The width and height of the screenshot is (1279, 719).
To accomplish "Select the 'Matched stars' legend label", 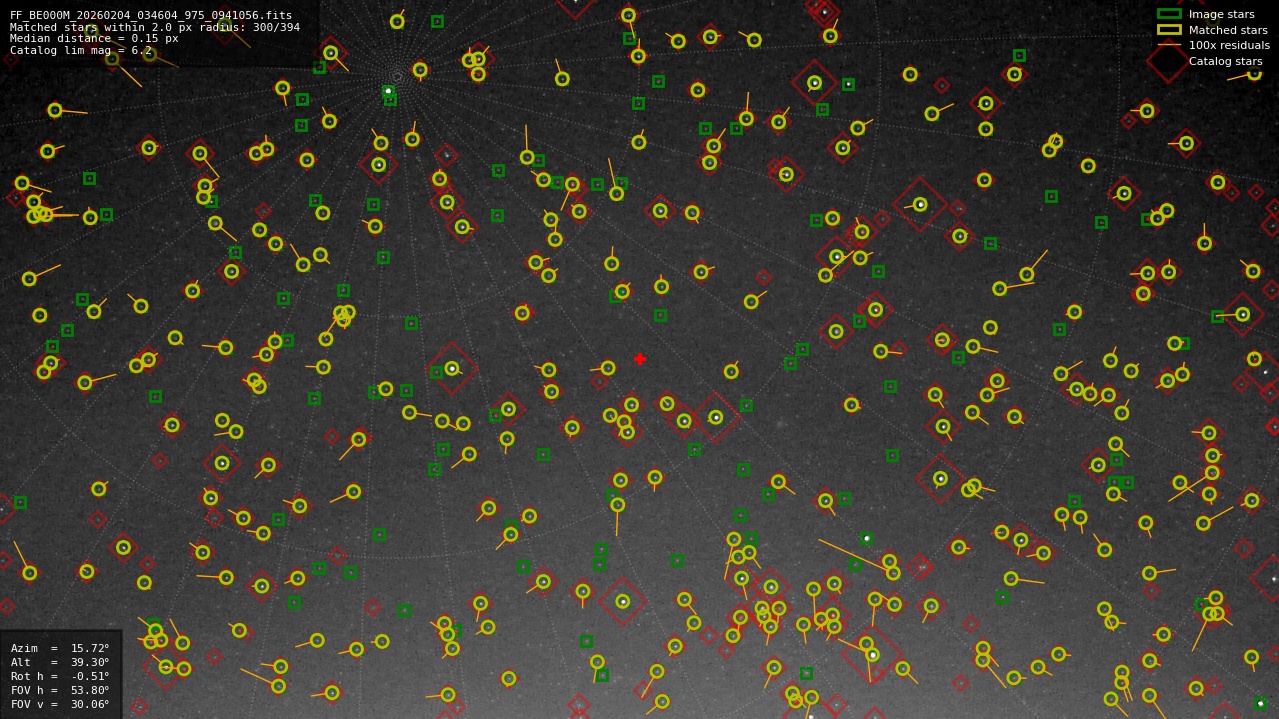I will 1228,30.
